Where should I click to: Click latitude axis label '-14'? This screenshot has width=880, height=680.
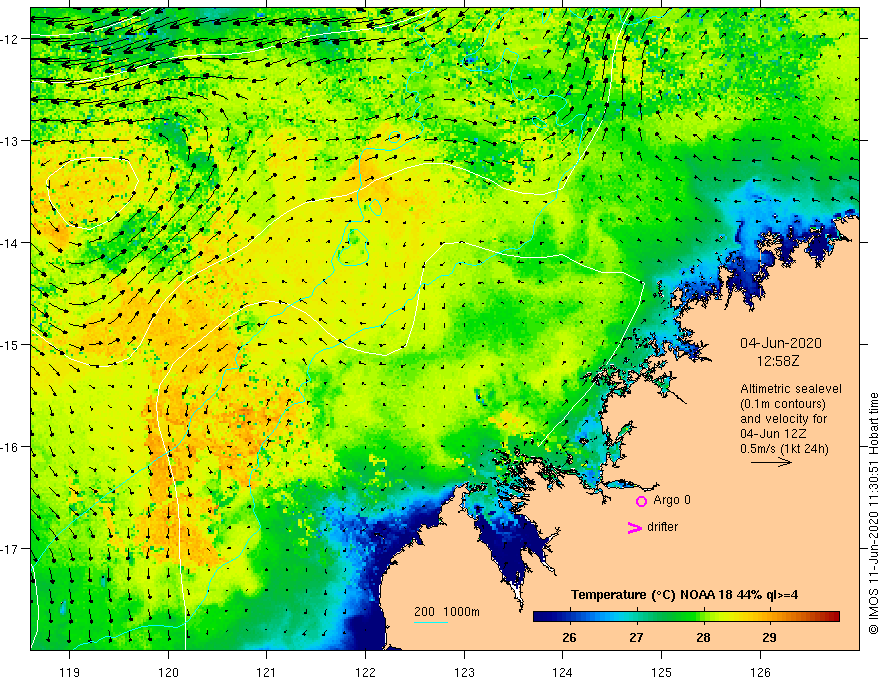tap(10, 243)
